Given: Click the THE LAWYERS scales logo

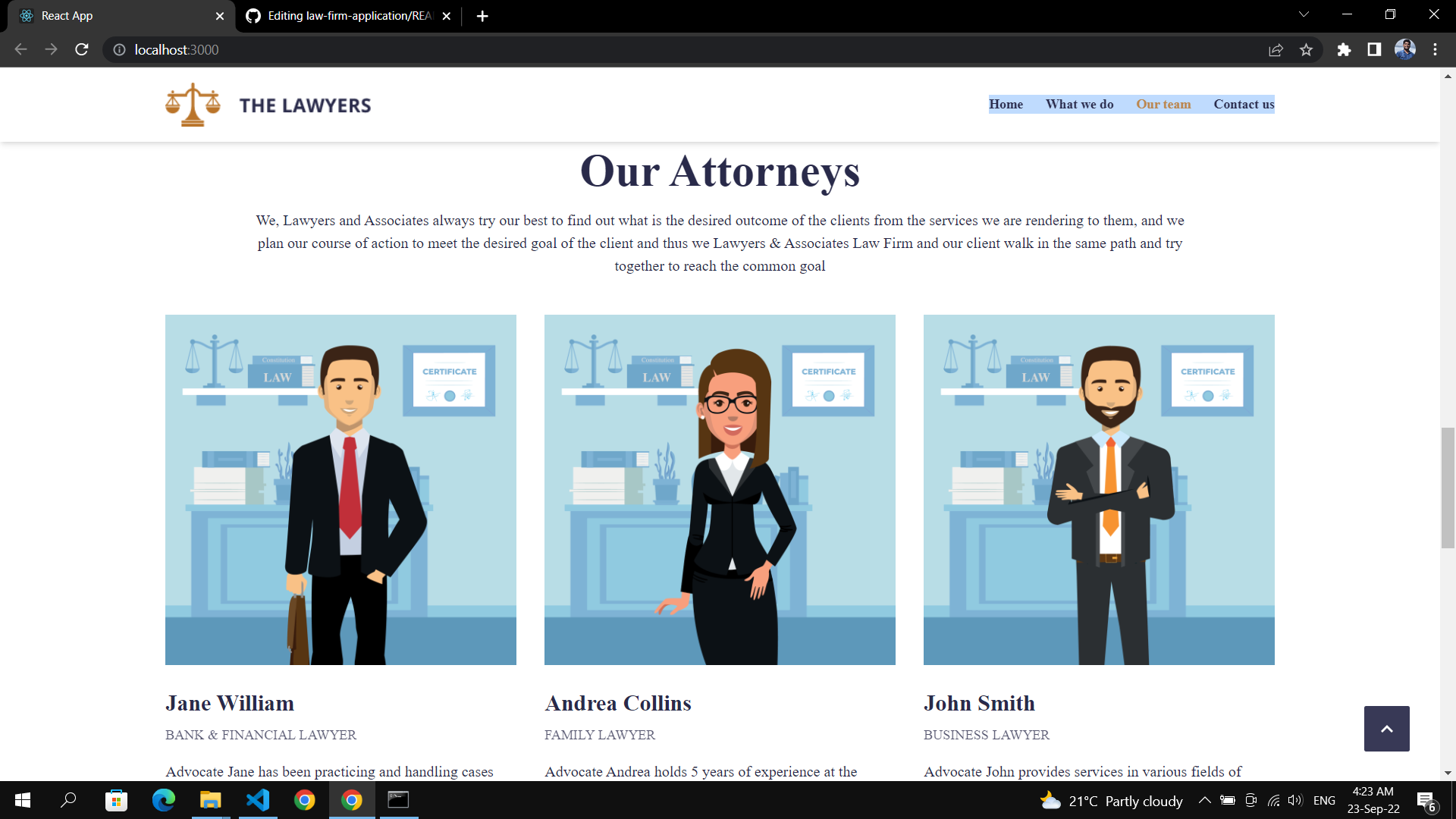Looking at the screenshot, I should [x=192, y=104].
